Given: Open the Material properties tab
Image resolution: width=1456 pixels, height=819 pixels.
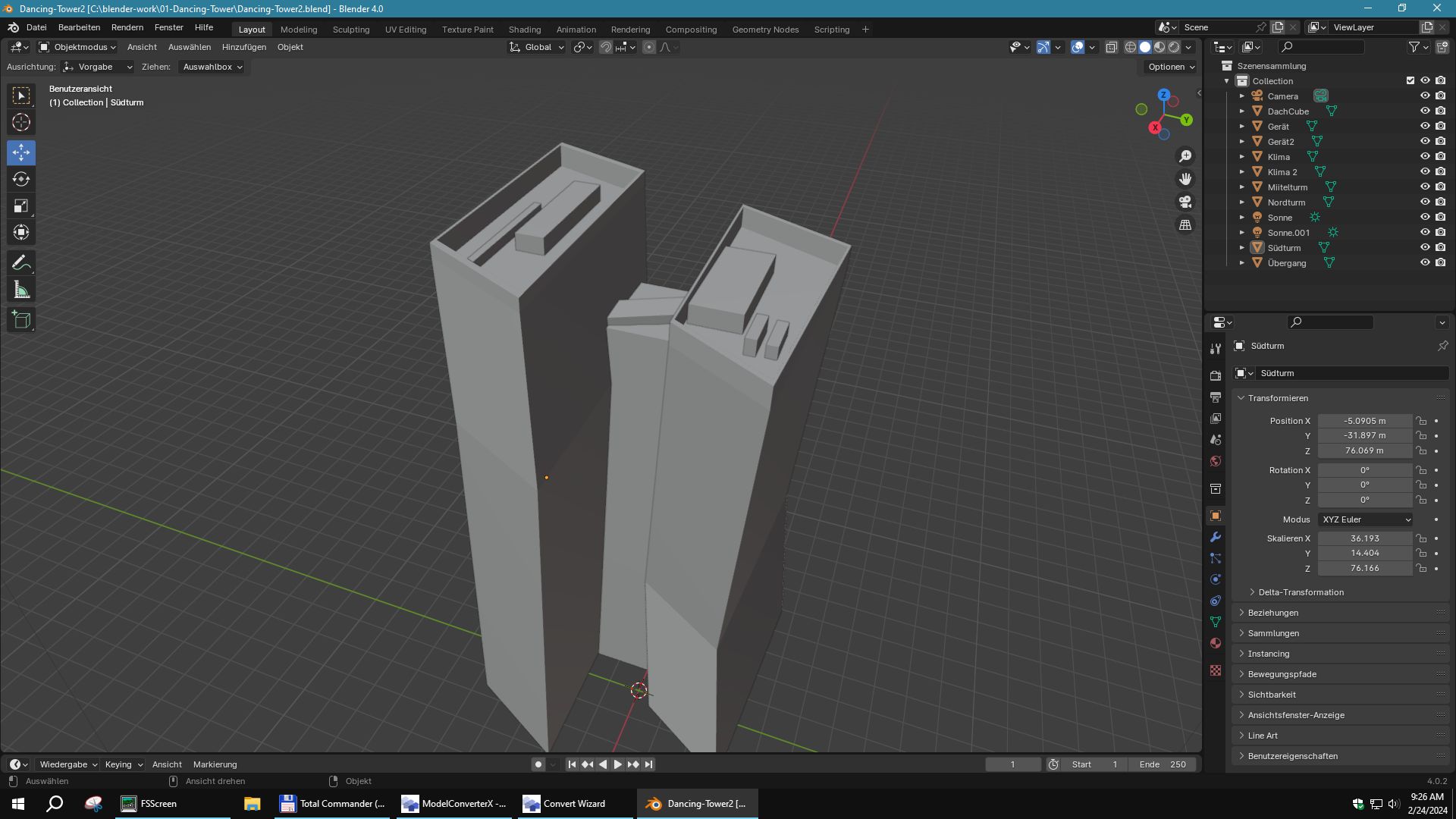Looking at the screenshot, I should 1216,643.
